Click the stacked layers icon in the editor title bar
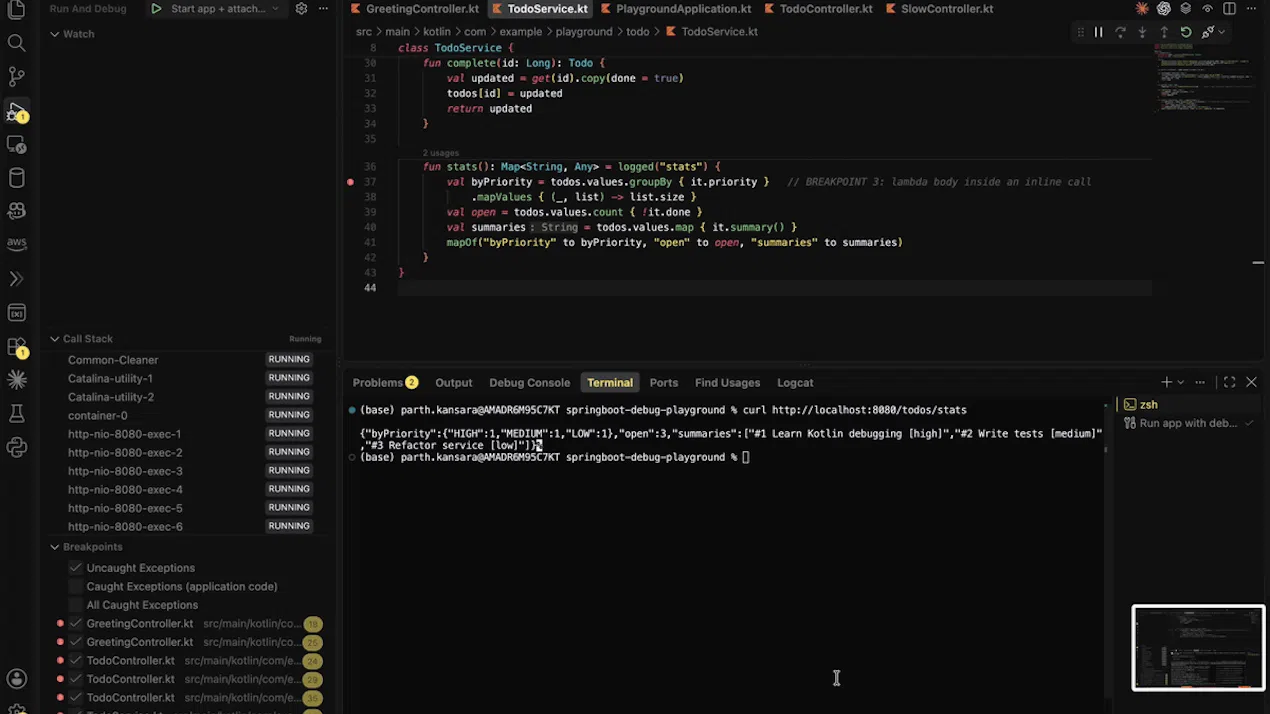The width and height of the screenshot is (1270, 714). click(1186, 9)
